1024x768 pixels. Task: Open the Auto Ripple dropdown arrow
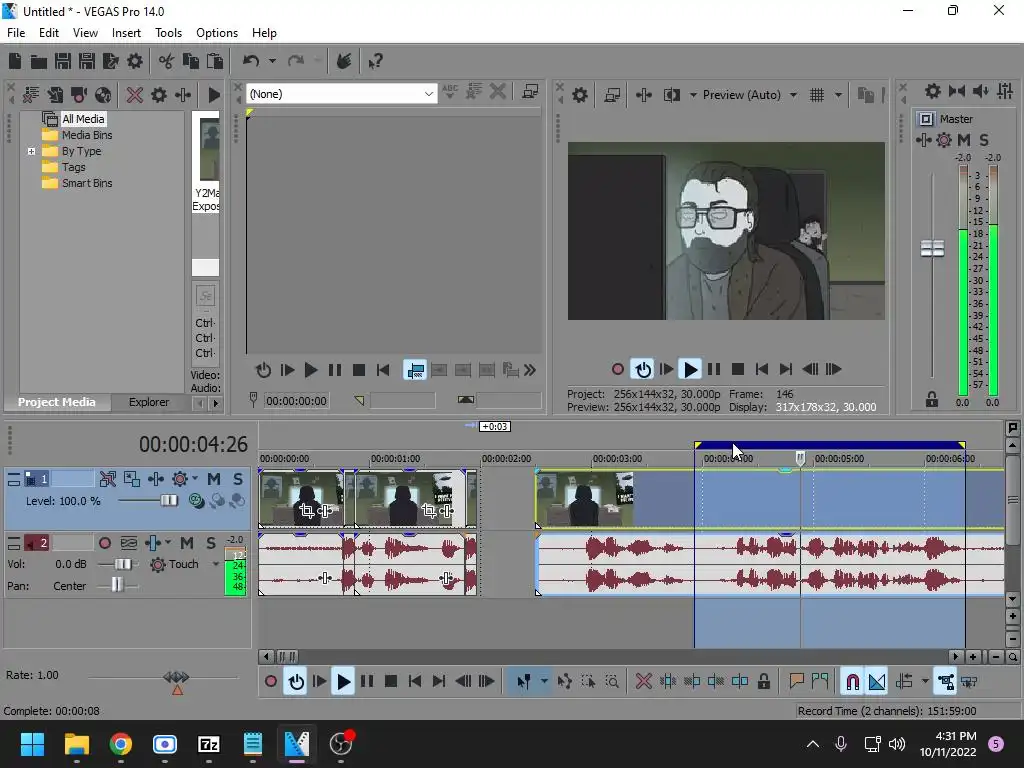[925, 682]
